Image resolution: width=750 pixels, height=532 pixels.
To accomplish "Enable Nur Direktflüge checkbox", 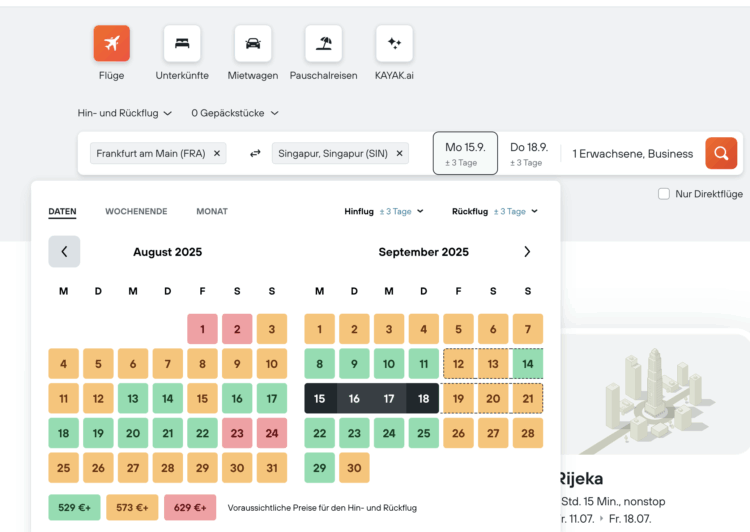I will (x=664, y=194).
